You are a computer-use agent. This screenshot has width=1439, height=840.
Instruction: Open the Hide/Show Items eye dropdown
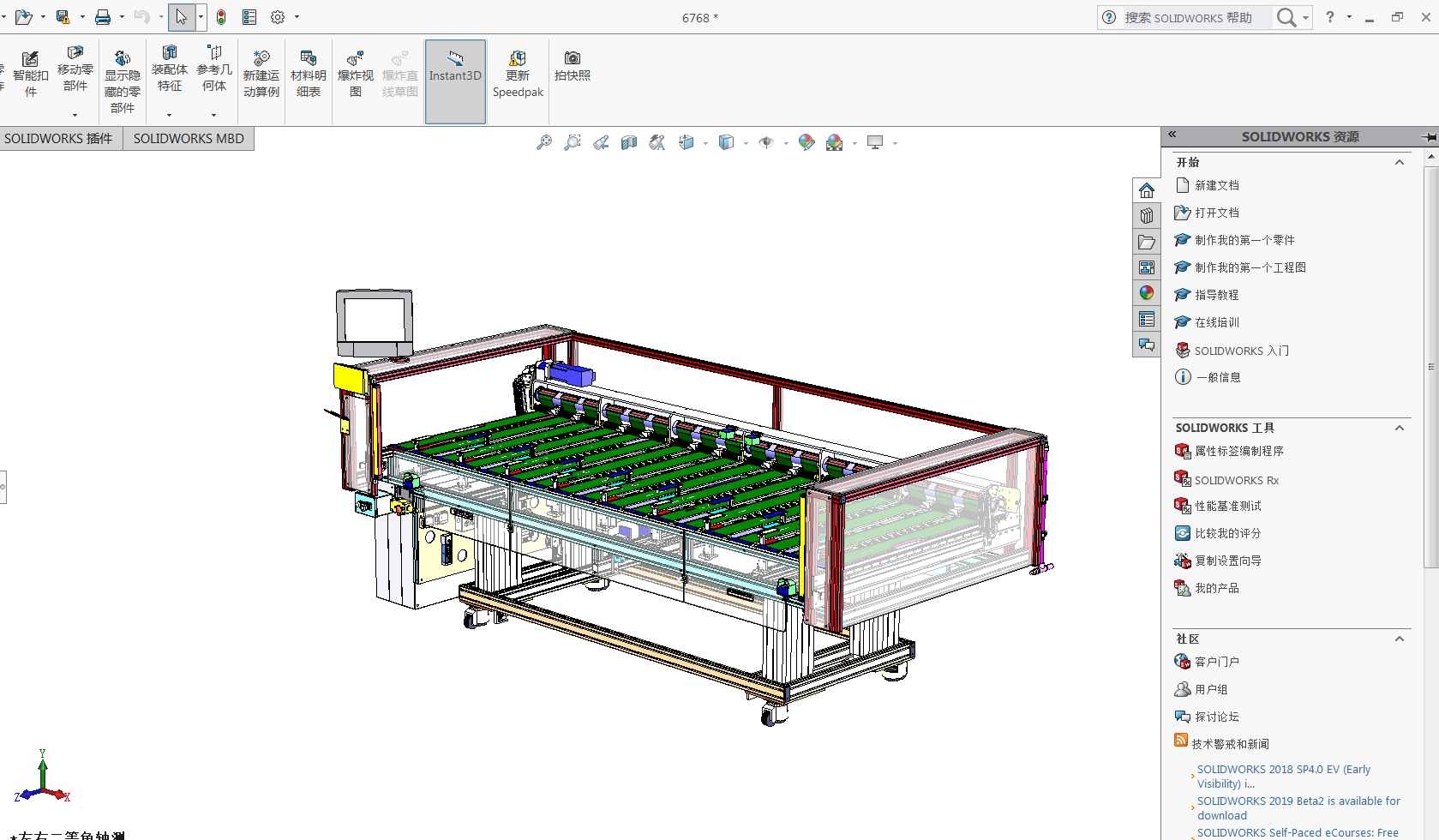pos(785,144)
